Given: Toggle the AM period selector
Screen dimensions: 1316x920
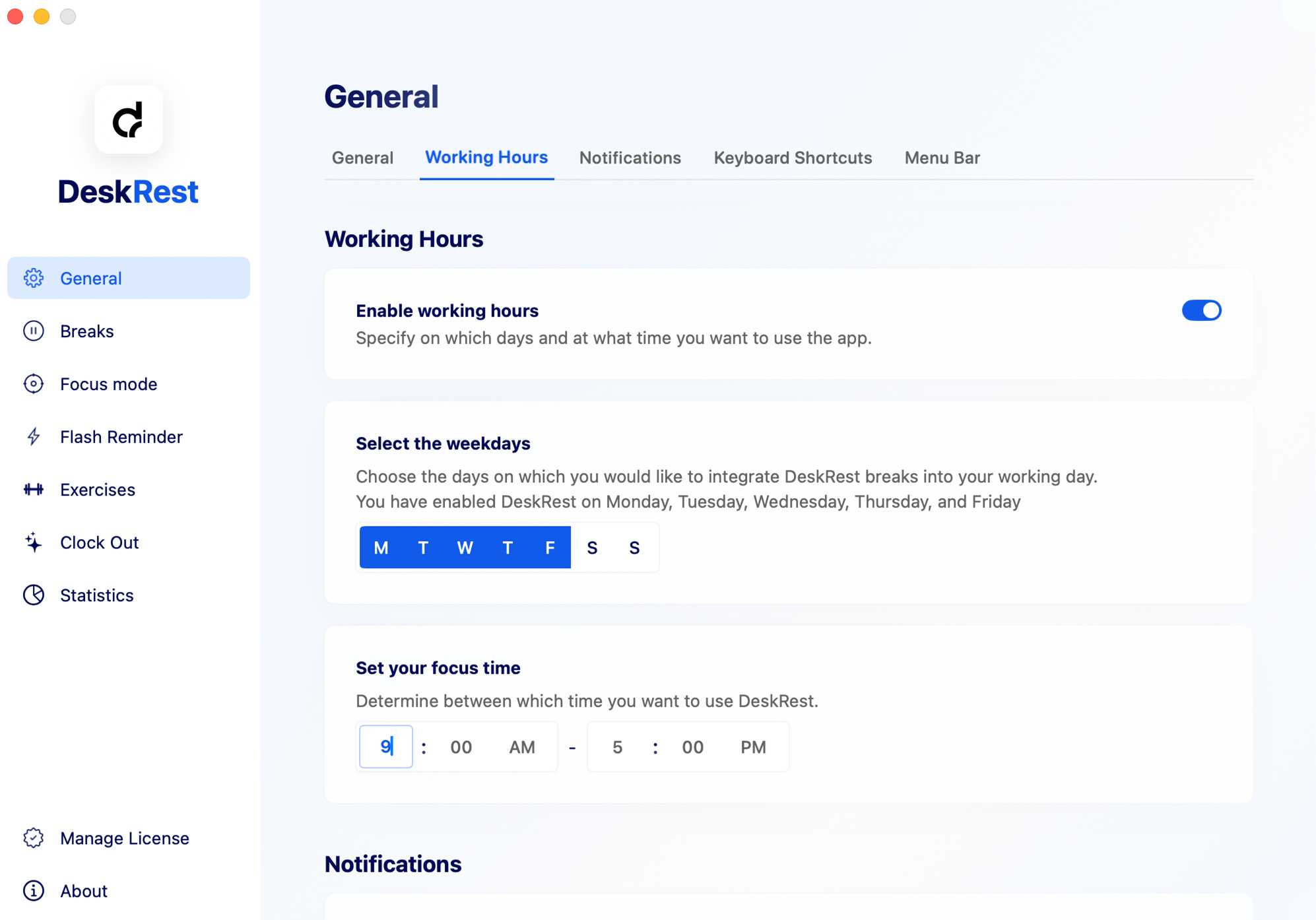Looking at the screenshot, I should pos(522,746).
